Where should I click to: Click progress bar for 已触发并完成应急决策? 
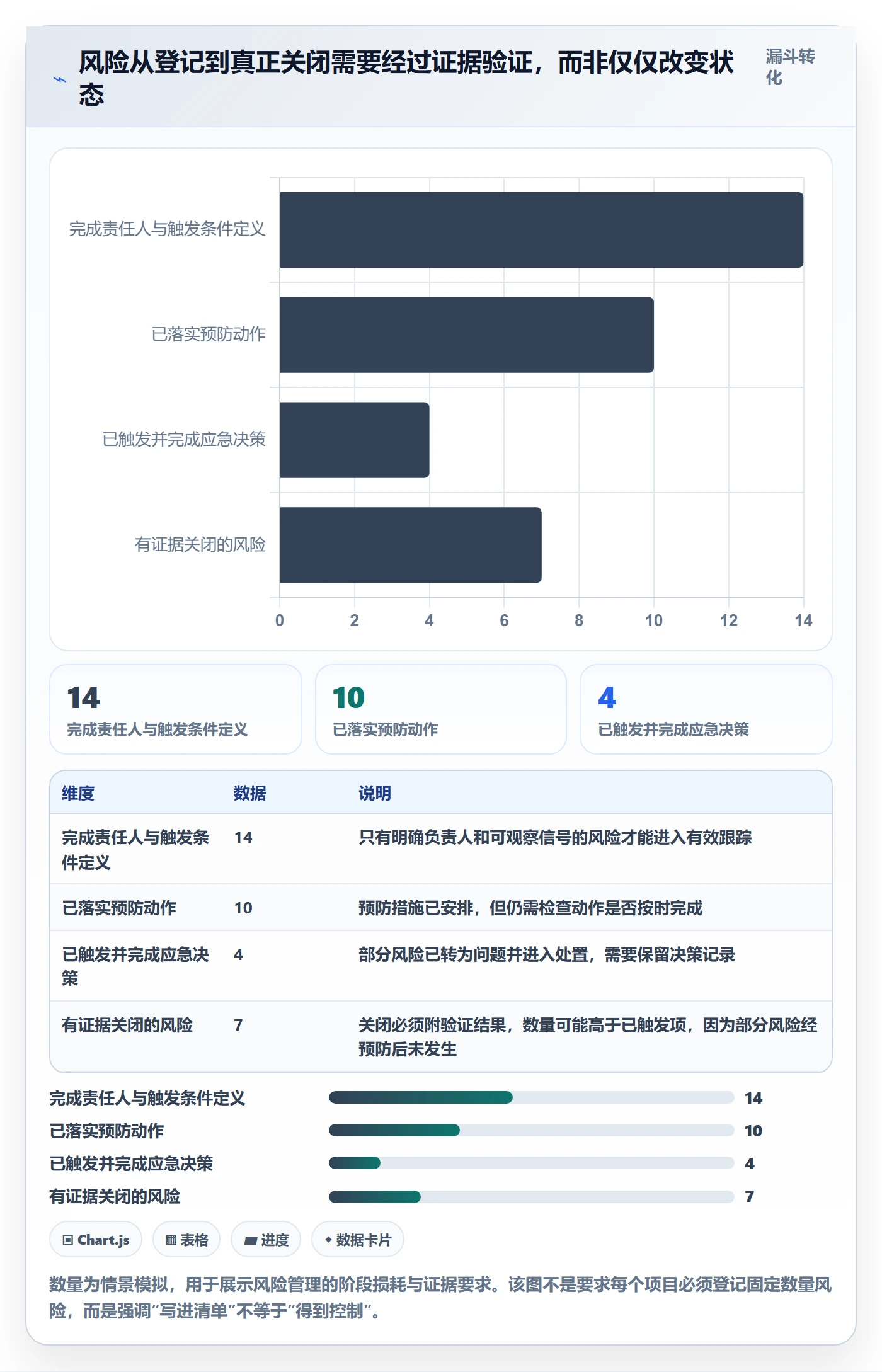click(x=532, y=1163)
